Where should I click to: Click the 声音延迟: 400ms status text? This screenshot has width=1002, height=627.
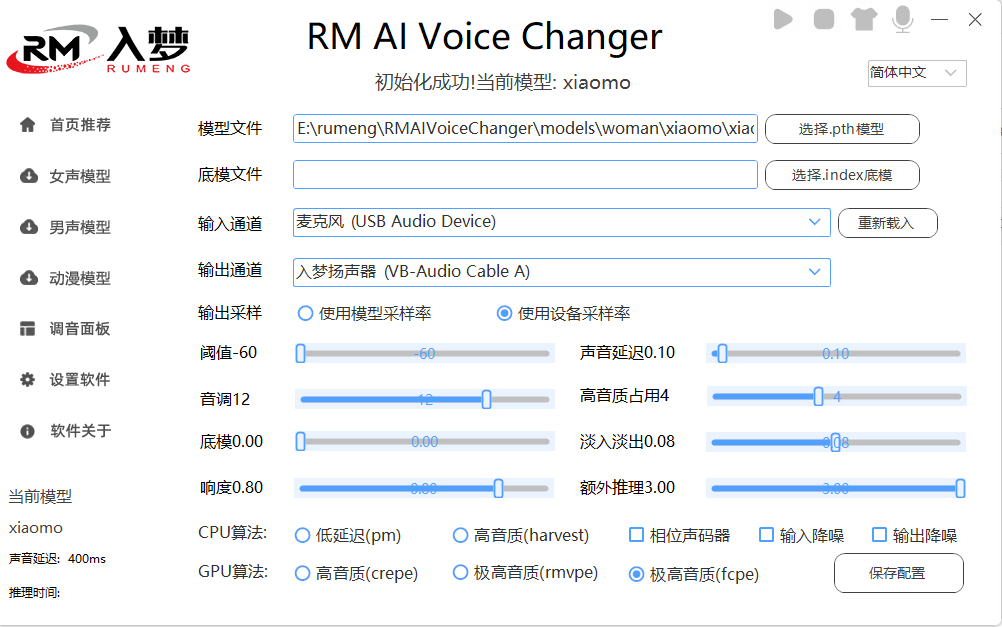pos(57,559)
